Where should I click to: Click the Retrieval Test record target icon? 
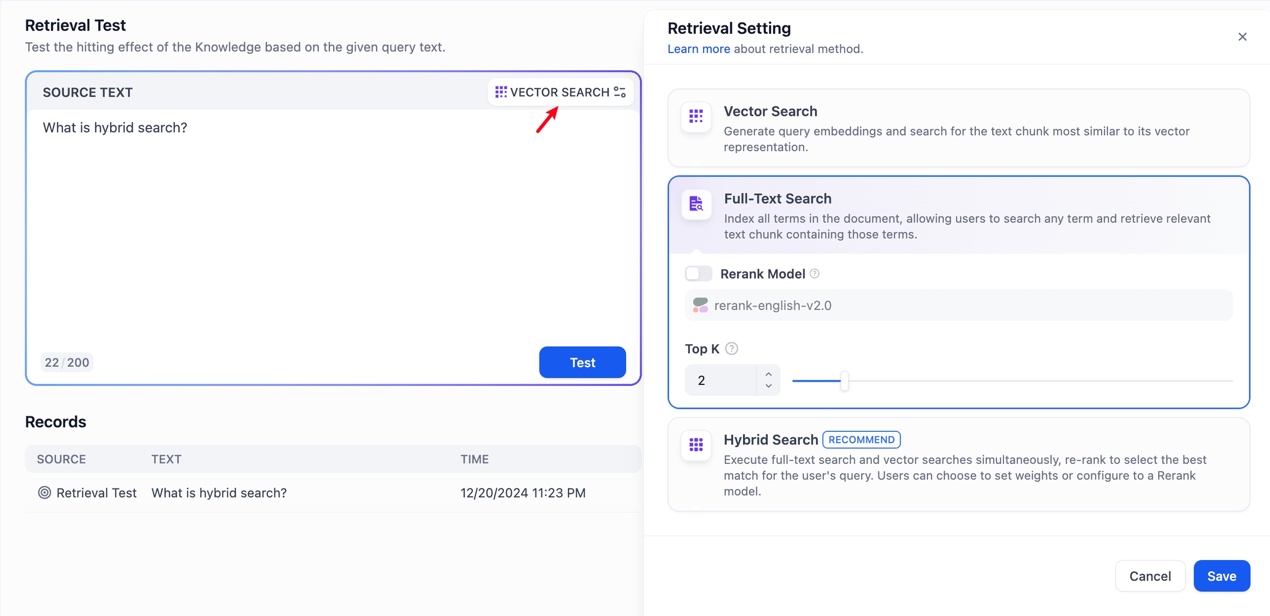(x=44, y=493)
